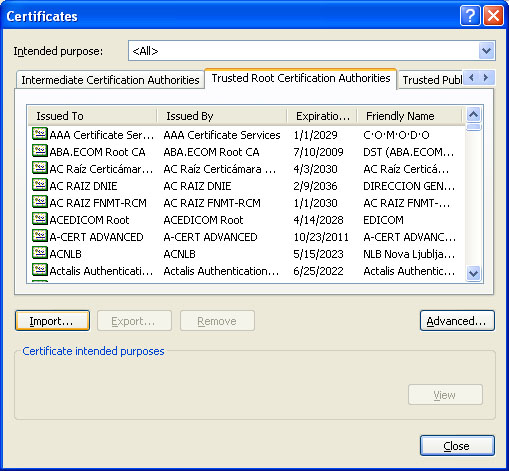509x471 pixels.
Task: Click the 'DIRECCION GEN...' friendly name
Action: pos(409,186)
